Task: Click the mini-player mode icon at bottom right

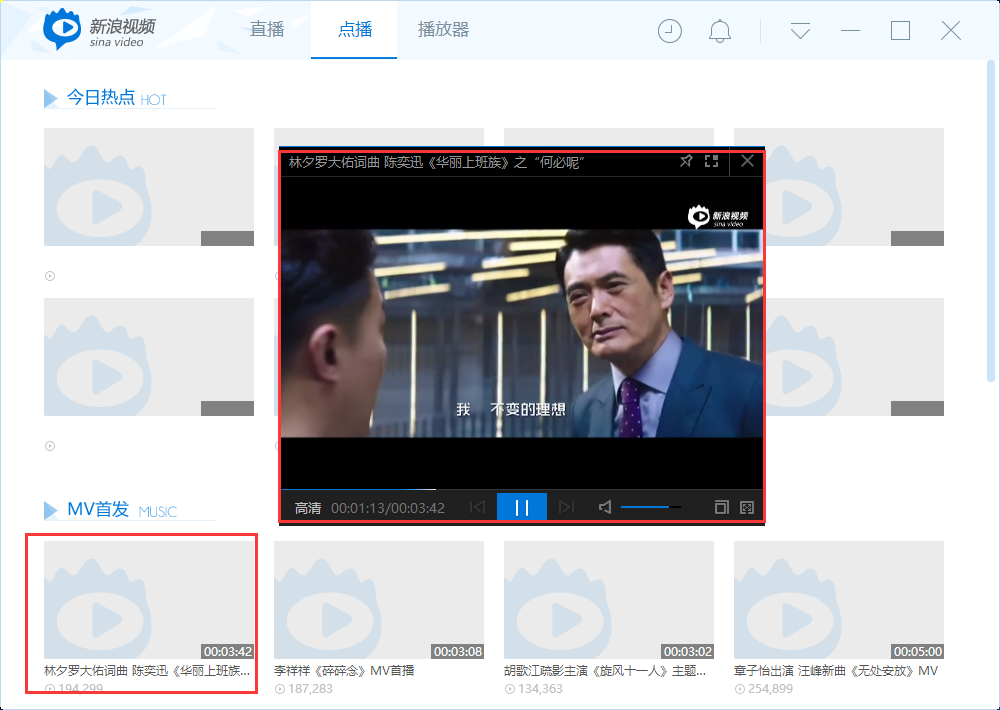Action: pos(746,507)
